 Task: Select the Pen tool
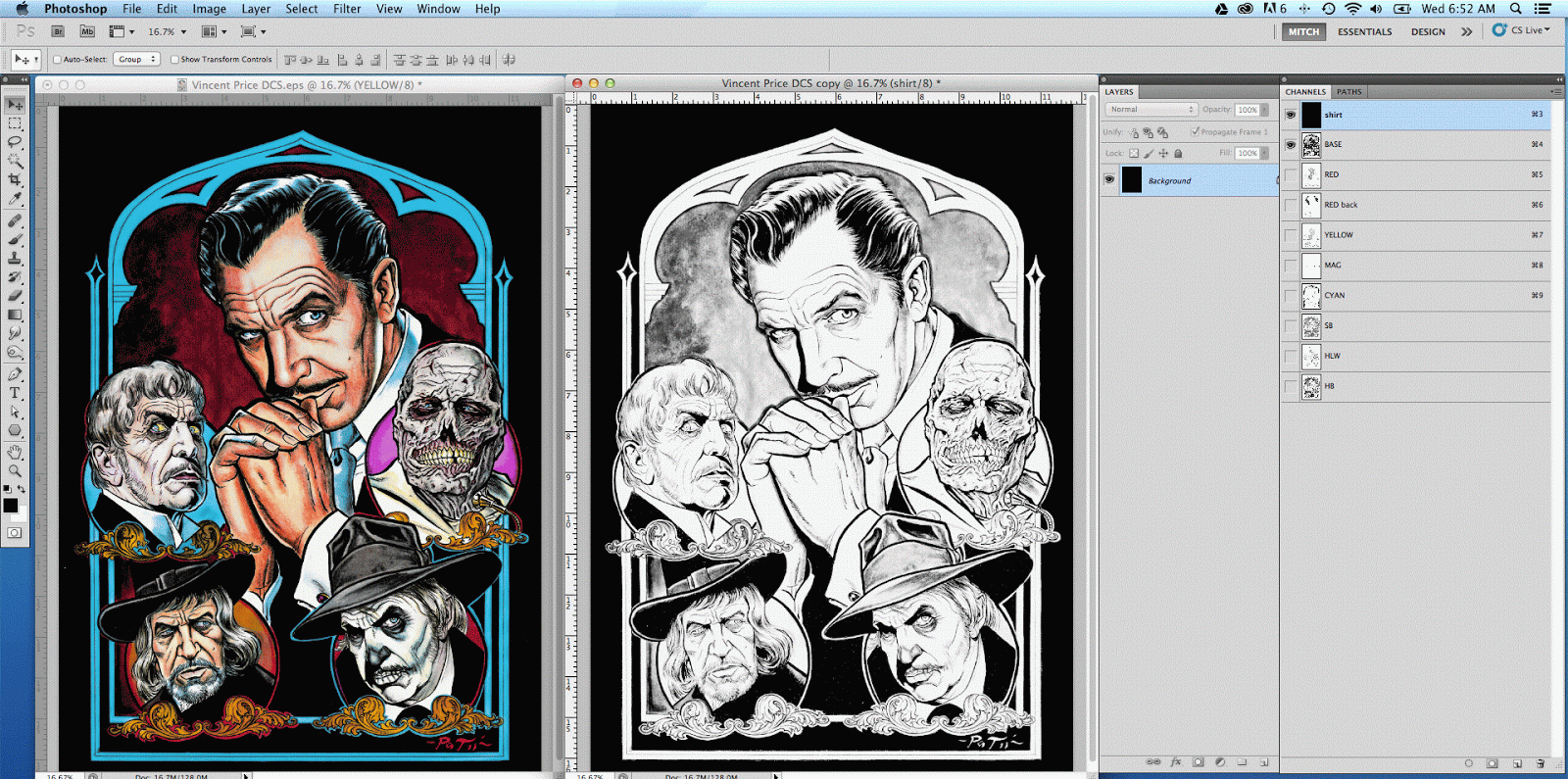(x=15, y=374)
